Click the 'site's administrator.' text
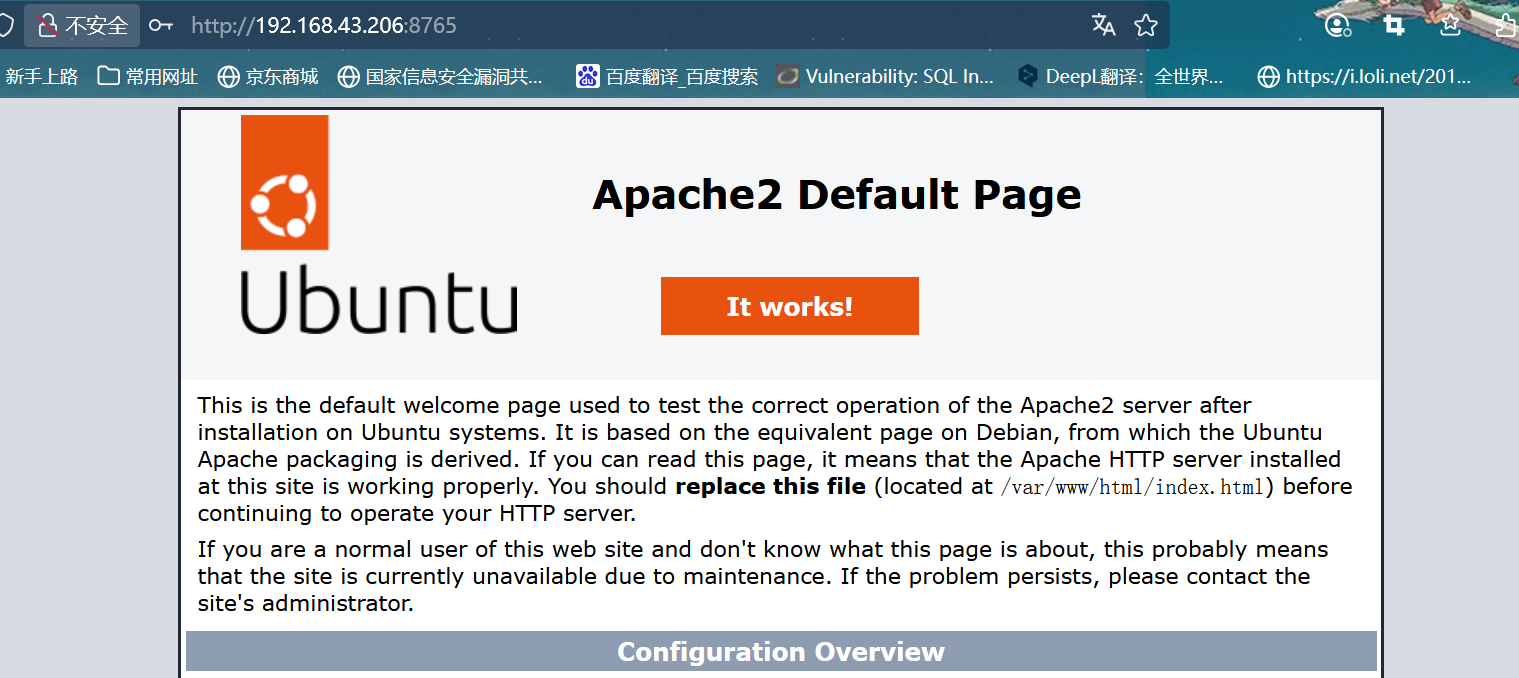The height and width of the screenshot is (678, 1519). click(x=305, y=604)
